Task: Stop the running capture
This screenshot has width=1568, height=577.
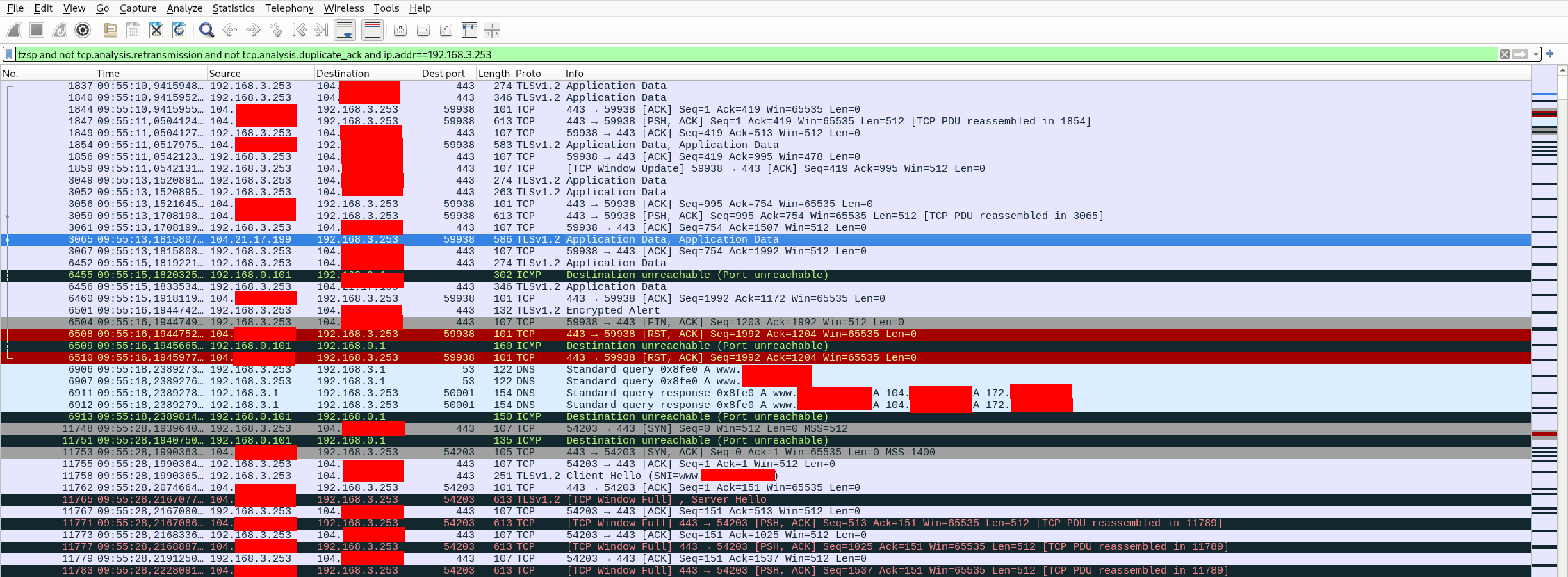Action: click(37, 30)
